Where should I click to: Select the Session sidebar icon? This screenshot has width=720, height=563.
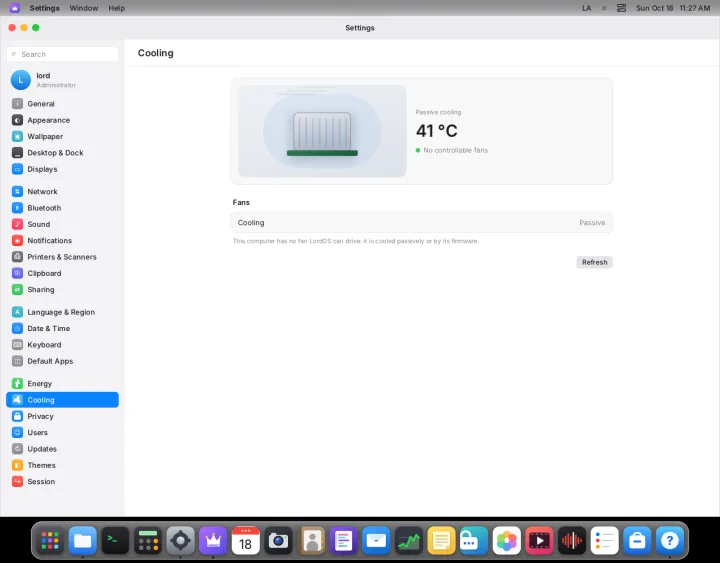coord(17,481)
